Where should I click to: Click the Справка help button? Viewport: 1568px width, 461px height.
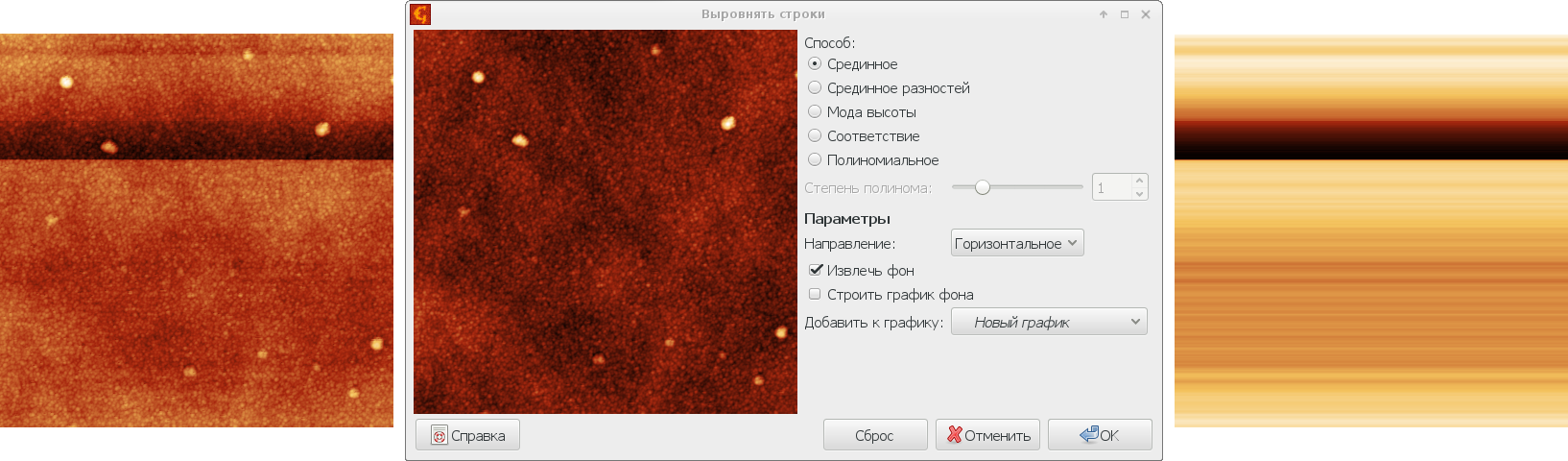468,435
